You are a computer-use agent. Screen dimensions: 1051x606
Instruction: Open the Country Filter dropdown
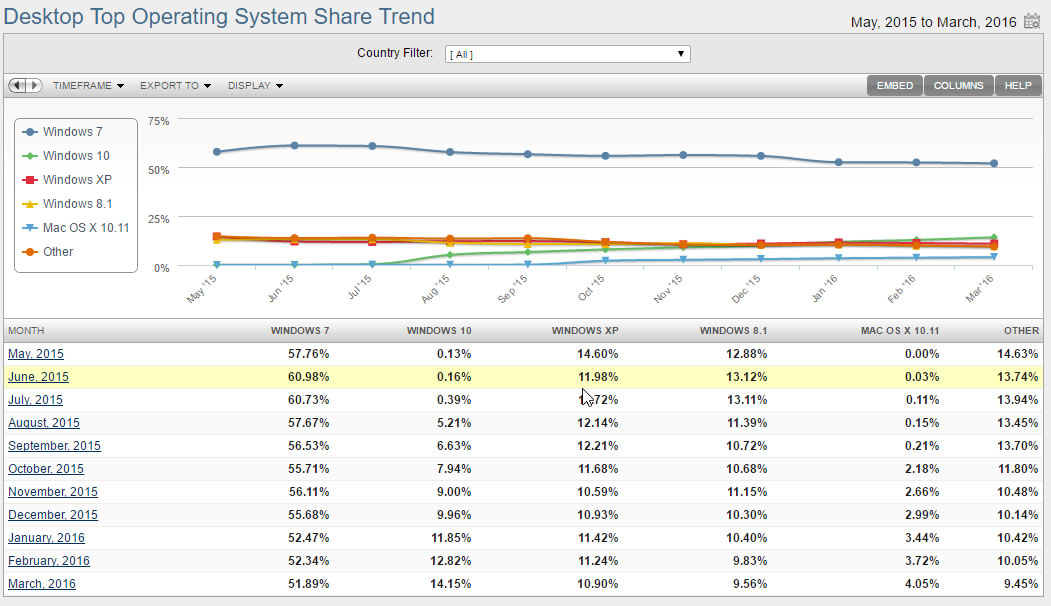click(567, 54)
